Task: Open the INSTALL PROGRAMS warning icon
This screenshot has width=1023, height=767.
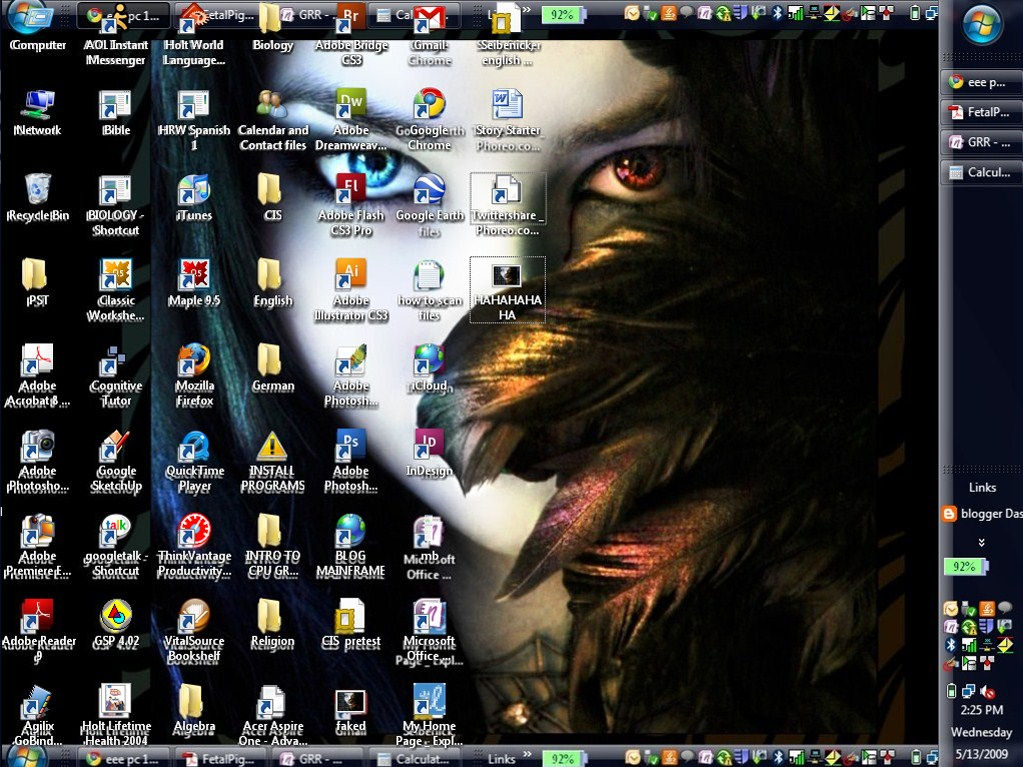Action: pos(272,460)
